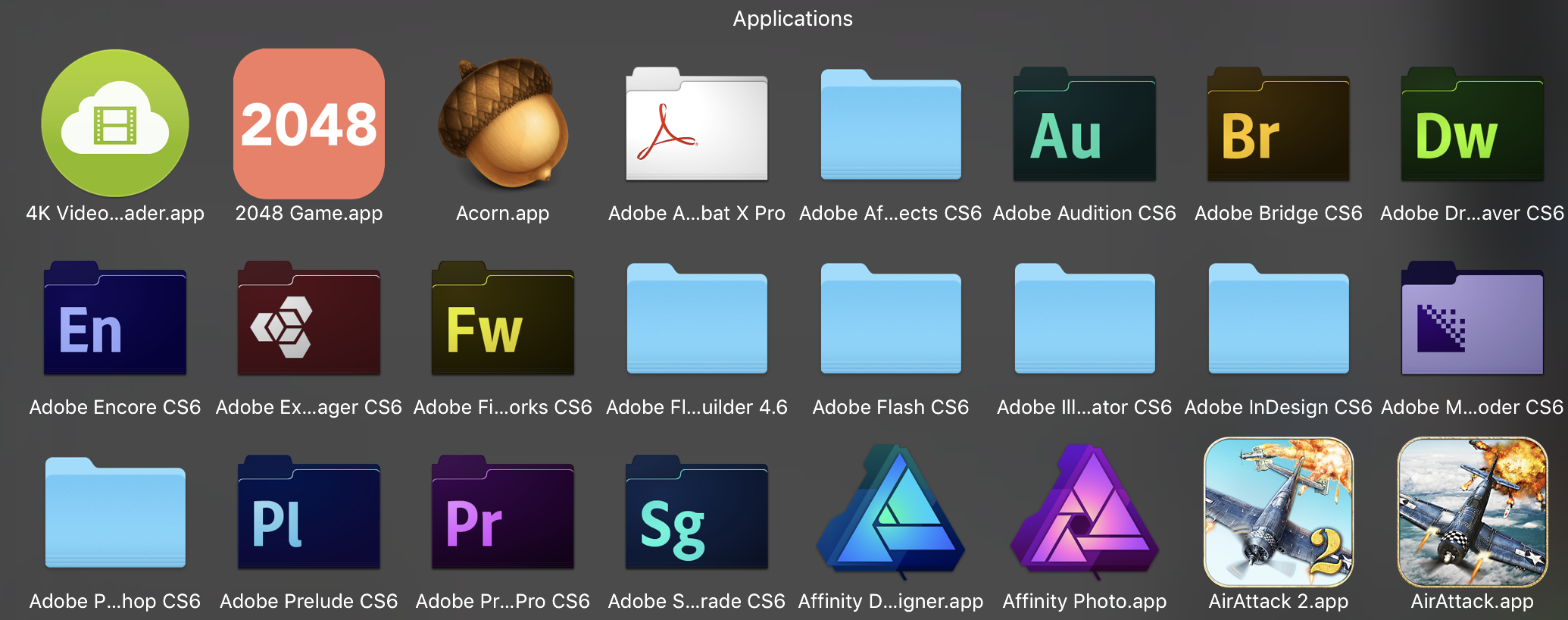Select the 'Adobe P...hop CS6' label
This screenshot has width=1568, height=620.
(115, 602)
